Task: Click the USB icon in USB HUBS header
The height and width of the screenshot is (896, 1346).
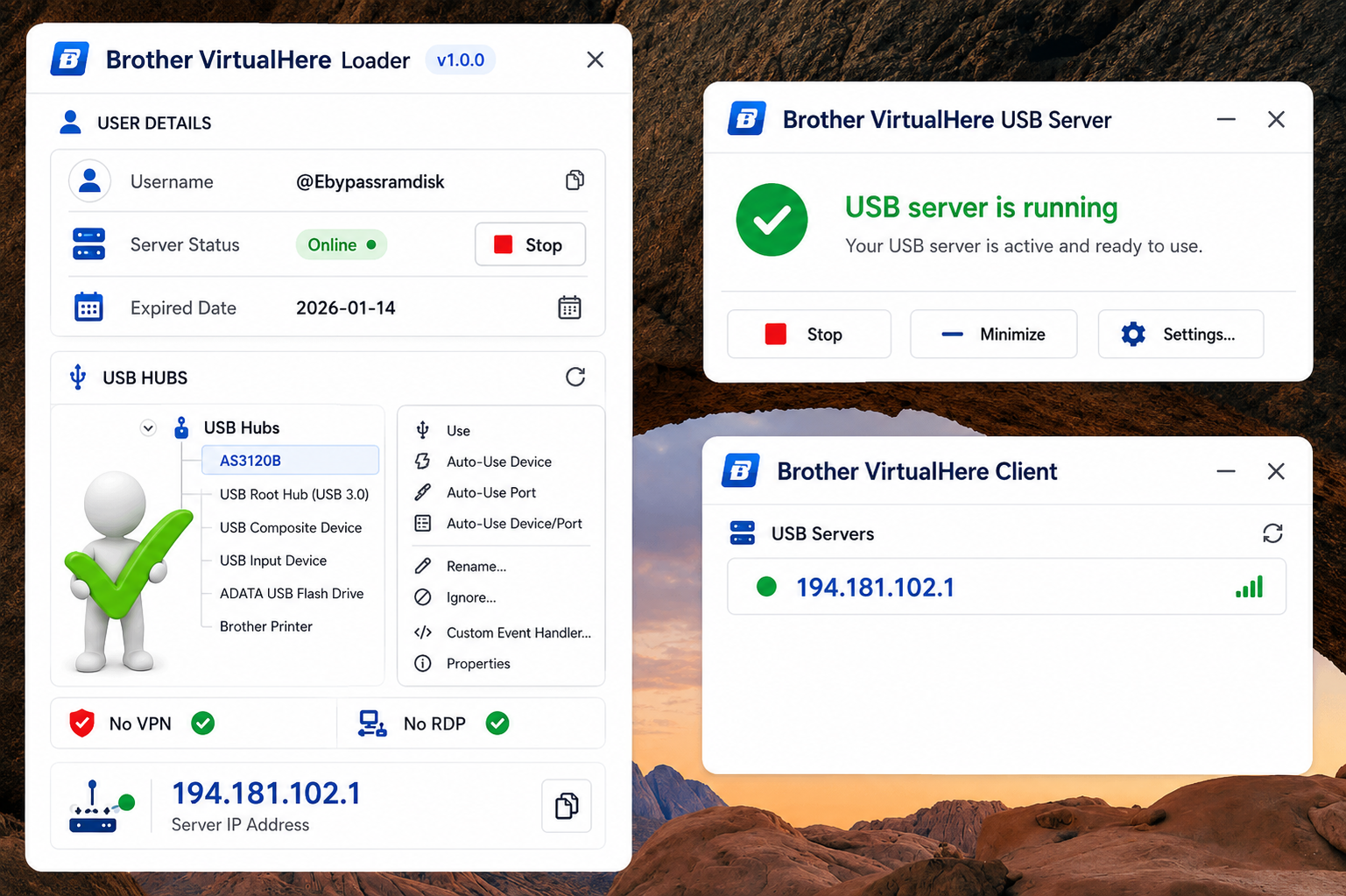Action: (x=78, y=377)
